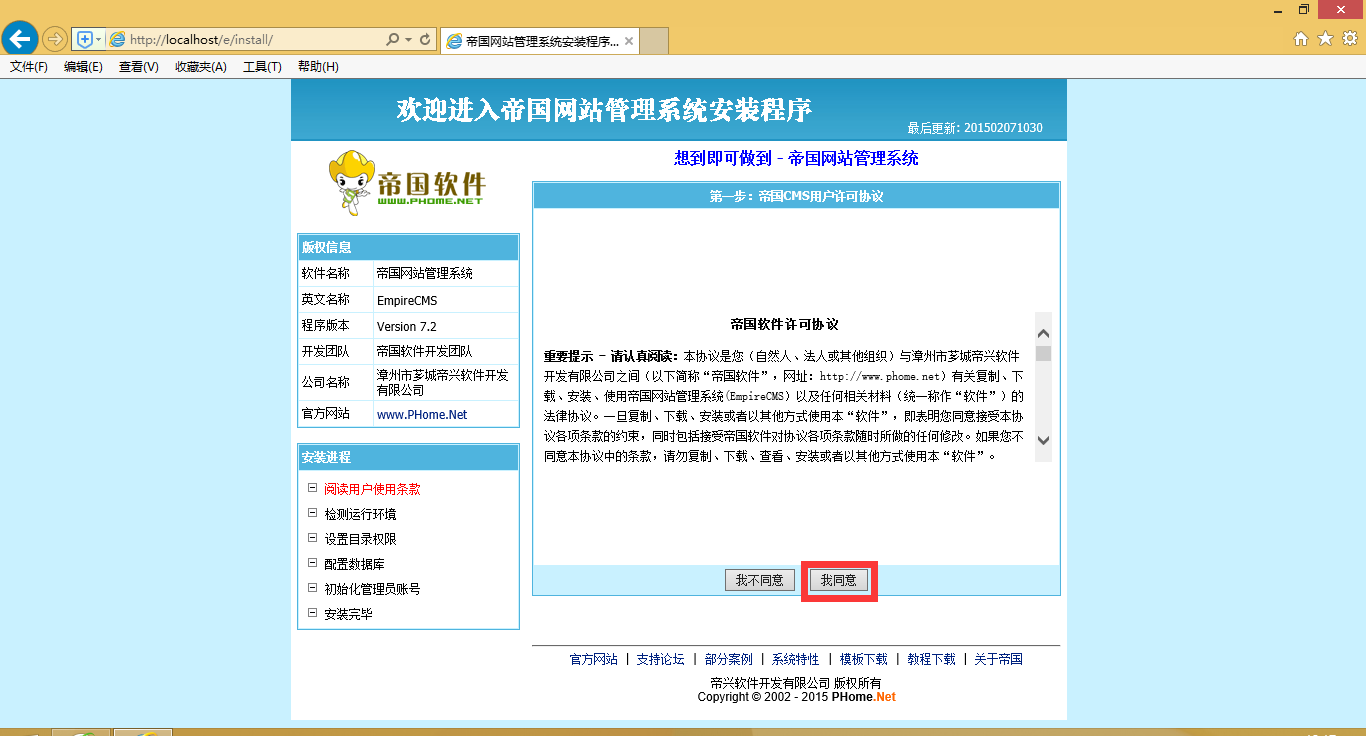This screenshot has height=736, width=1366.
Task: Click the 配置数据库 install step
Action: click(354, 564)
